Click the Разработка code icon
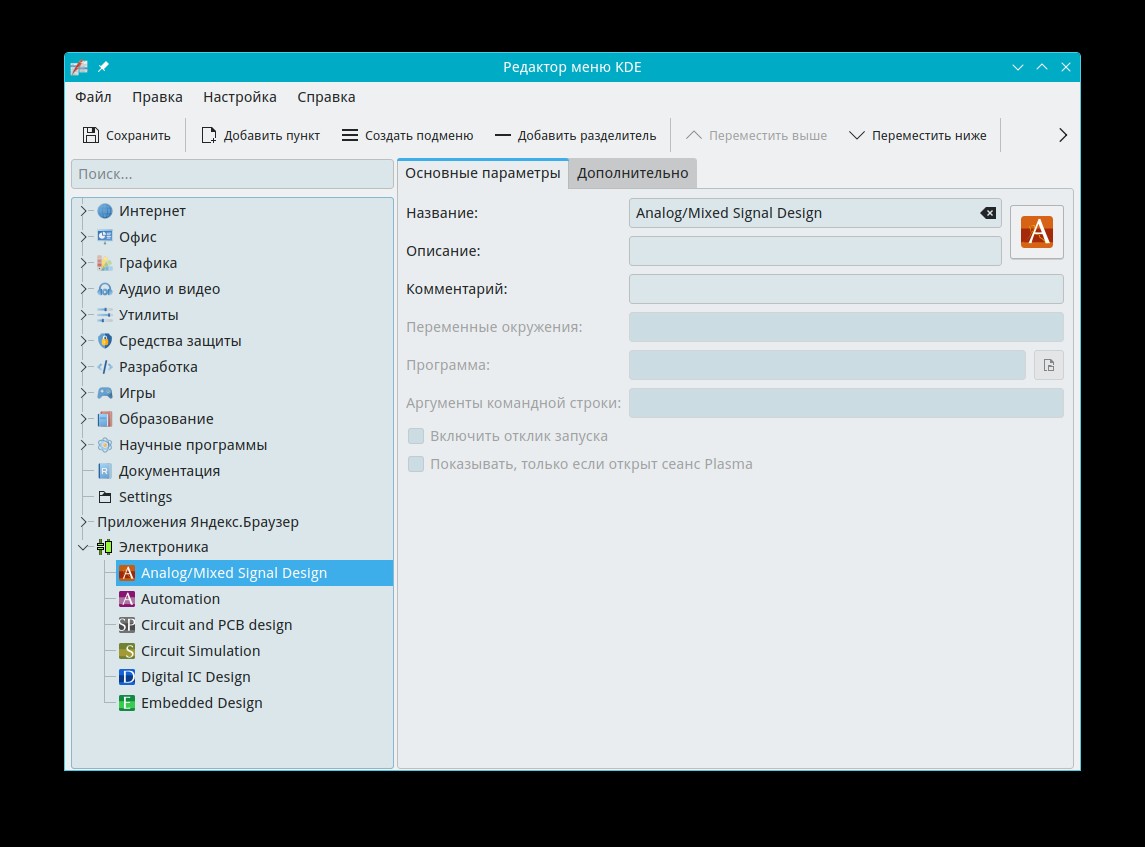This screenshot has width=1145, height=847. tap(105, 367)
